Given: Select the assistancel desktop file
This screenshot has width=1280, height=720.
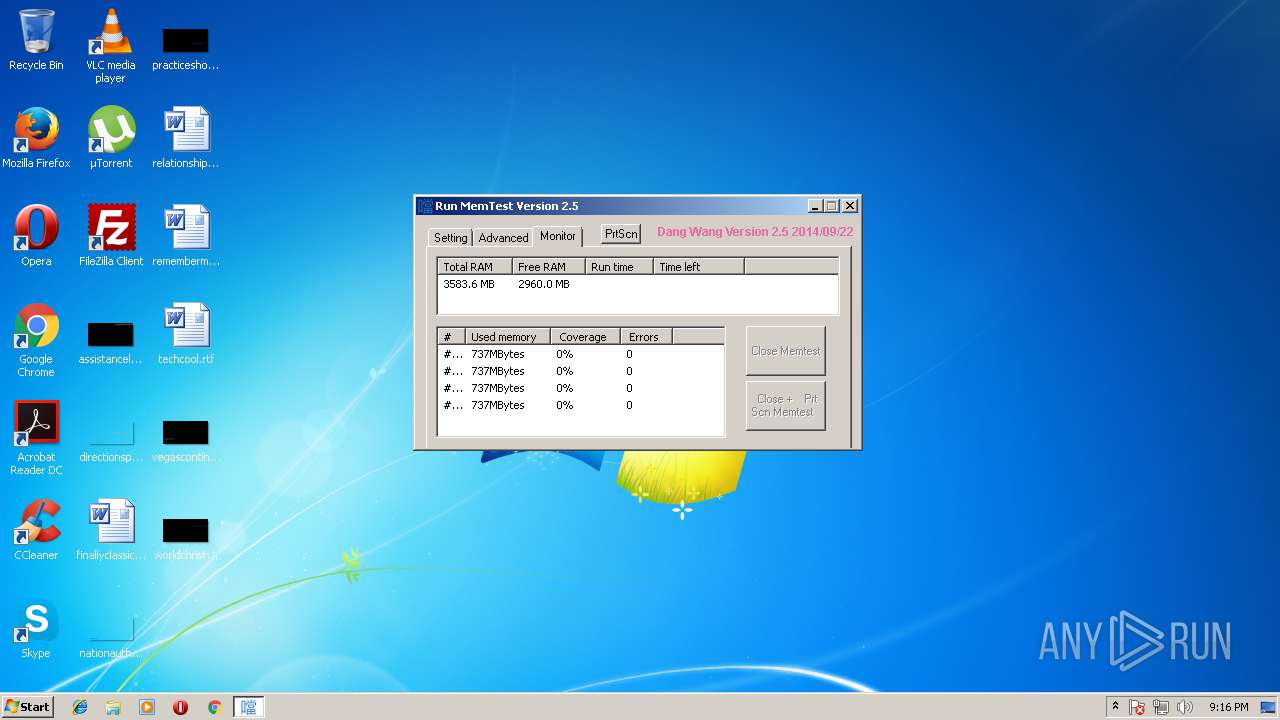Looking at the screenshot, I should click(x=110, y=341).
